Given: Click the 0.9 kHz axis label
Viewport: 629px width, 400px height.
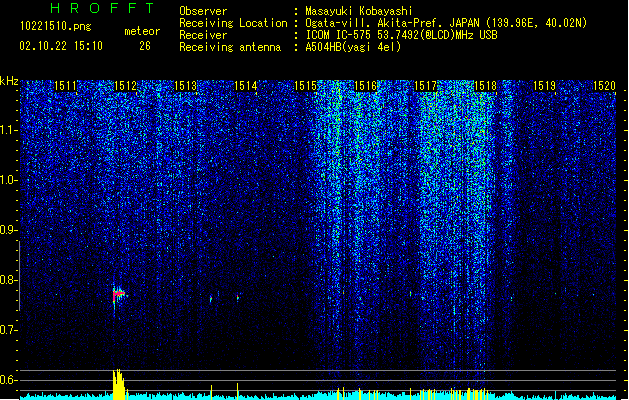Looking at the screenshot, I should click(8, 230).
